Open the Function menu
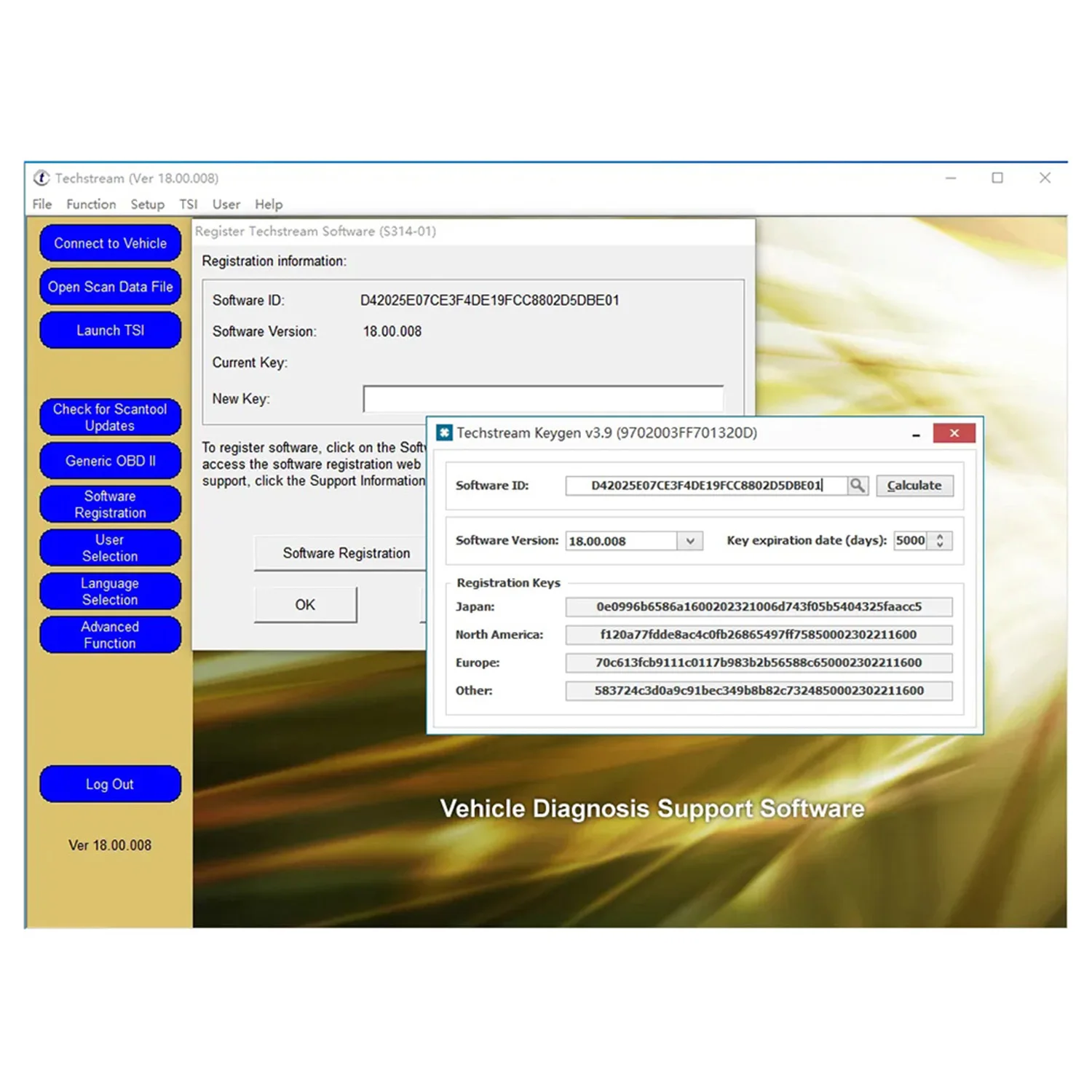Image resolution: width=1092 pixels, height=1092 pixels. [91, 205]
